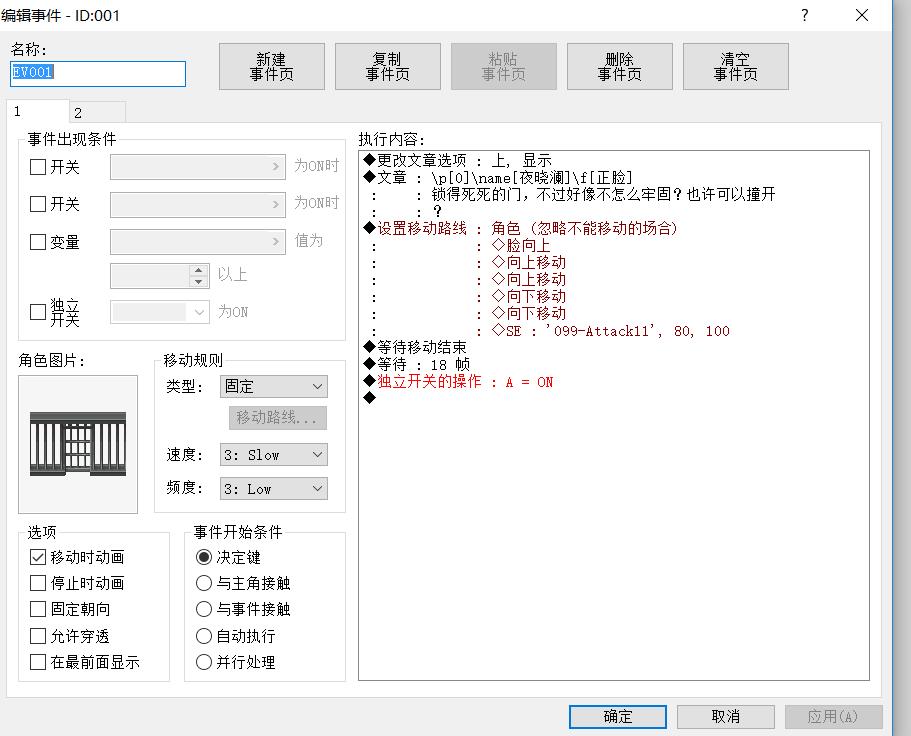Select the 等待移动结束 command line
This screenshot has width=911, height=736.
[x=415, y=347]
